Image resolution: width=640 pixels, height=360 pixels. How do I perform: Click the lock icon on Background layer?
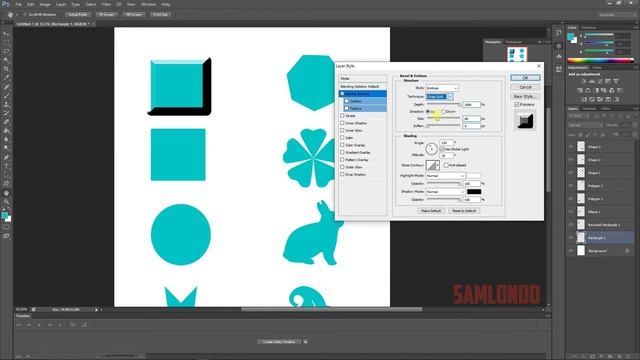627,251
